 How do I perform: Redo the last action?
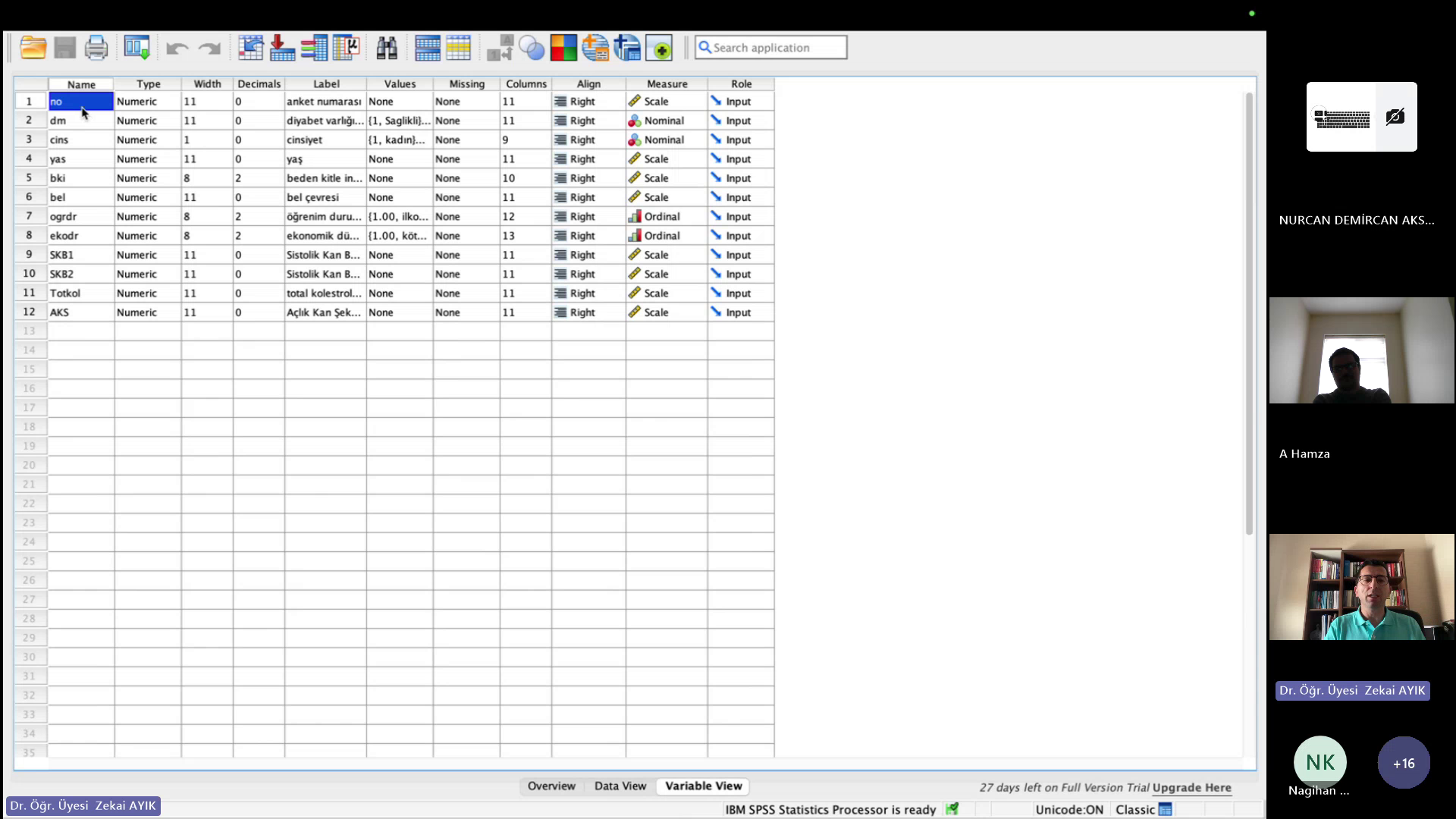tap(209, 49)
